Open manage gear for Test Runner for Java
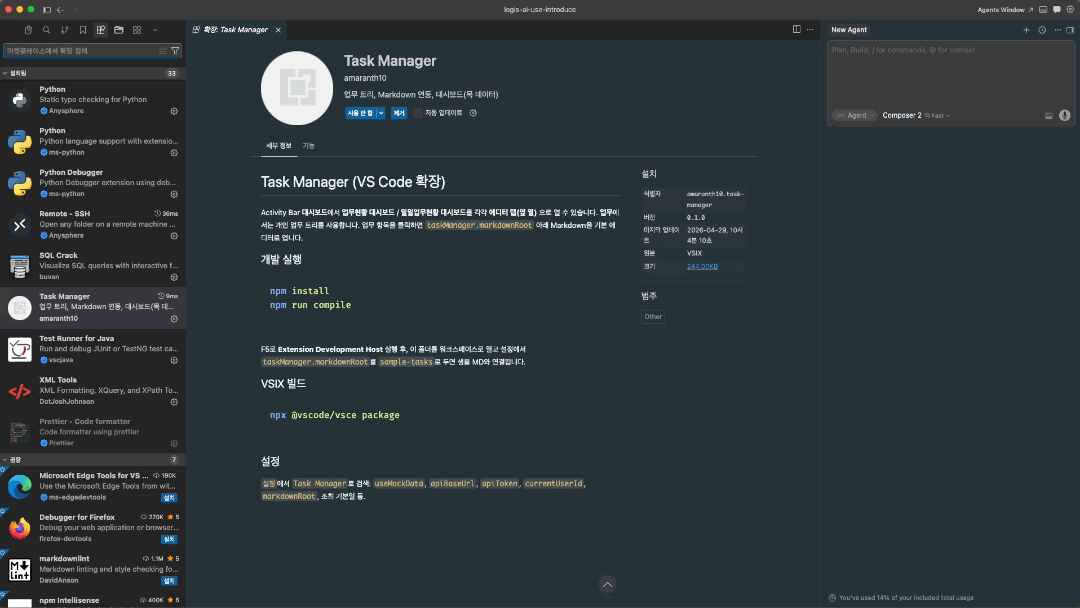The image size is (1080, 608). (174, 360)
